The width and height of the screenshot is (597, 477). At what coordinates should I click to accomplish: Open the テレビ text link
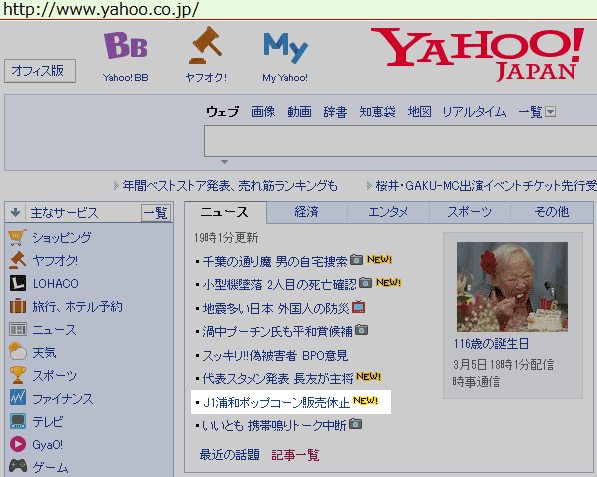[x=48, y=422]
